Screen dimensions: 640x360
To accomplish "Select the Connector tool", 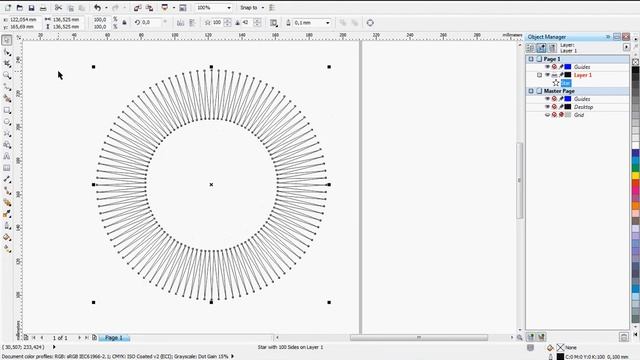I will click(x=7, y=191).
